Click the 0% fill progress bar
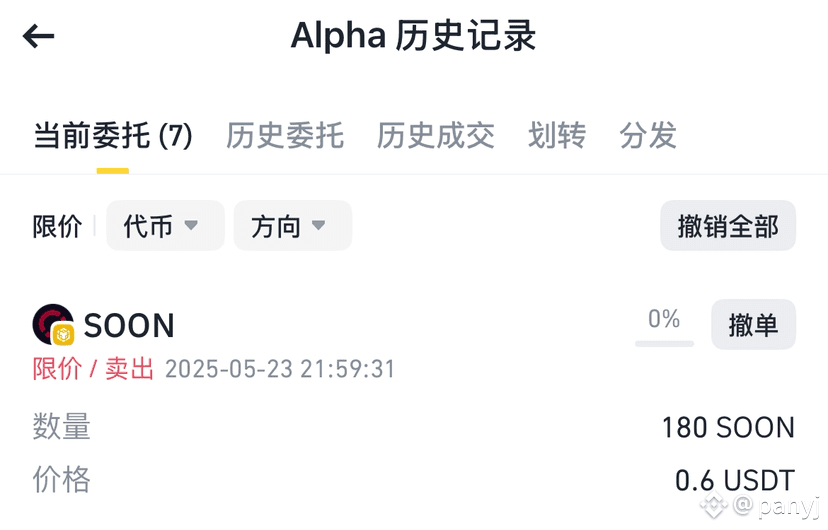Screen dimensions: 828x530 pos(664,343)
